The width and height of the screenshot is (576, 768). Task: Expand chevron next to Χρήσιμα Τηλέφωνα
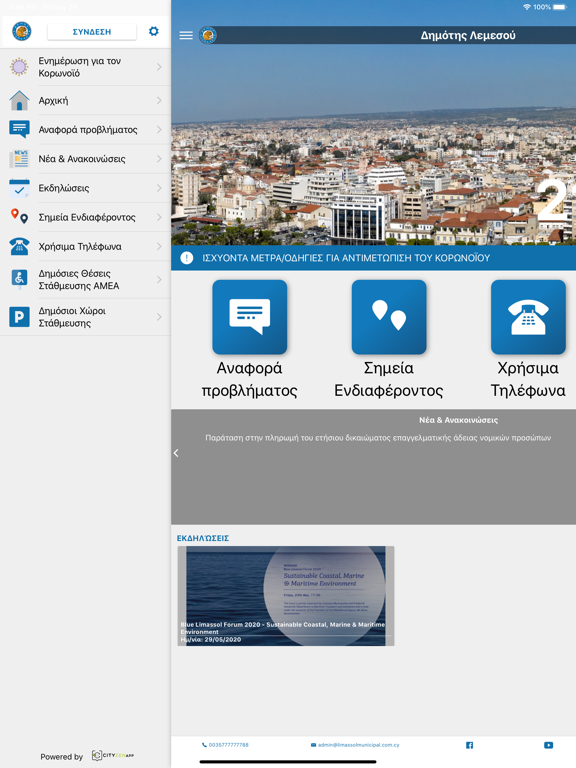159,246
